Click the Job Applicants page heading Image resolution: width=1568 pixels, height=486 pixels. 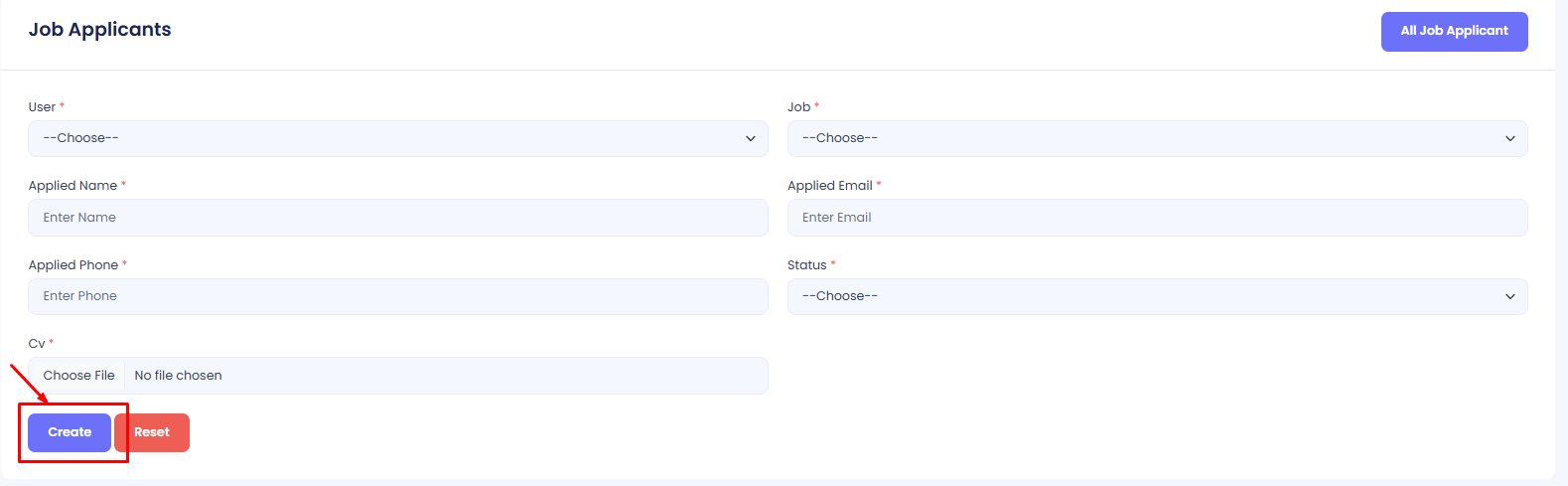(x=99, y=30)
